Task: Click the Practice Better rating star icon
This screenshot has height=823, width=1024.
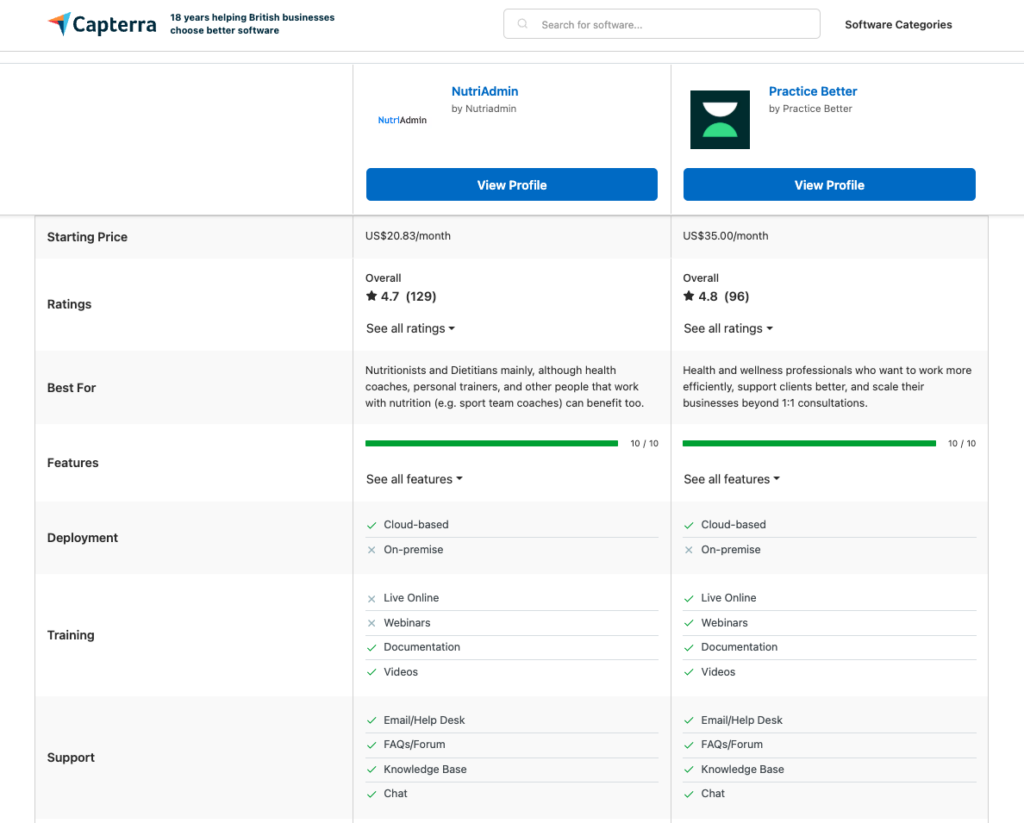Action: pyautogui.click(x=689, y=296)
